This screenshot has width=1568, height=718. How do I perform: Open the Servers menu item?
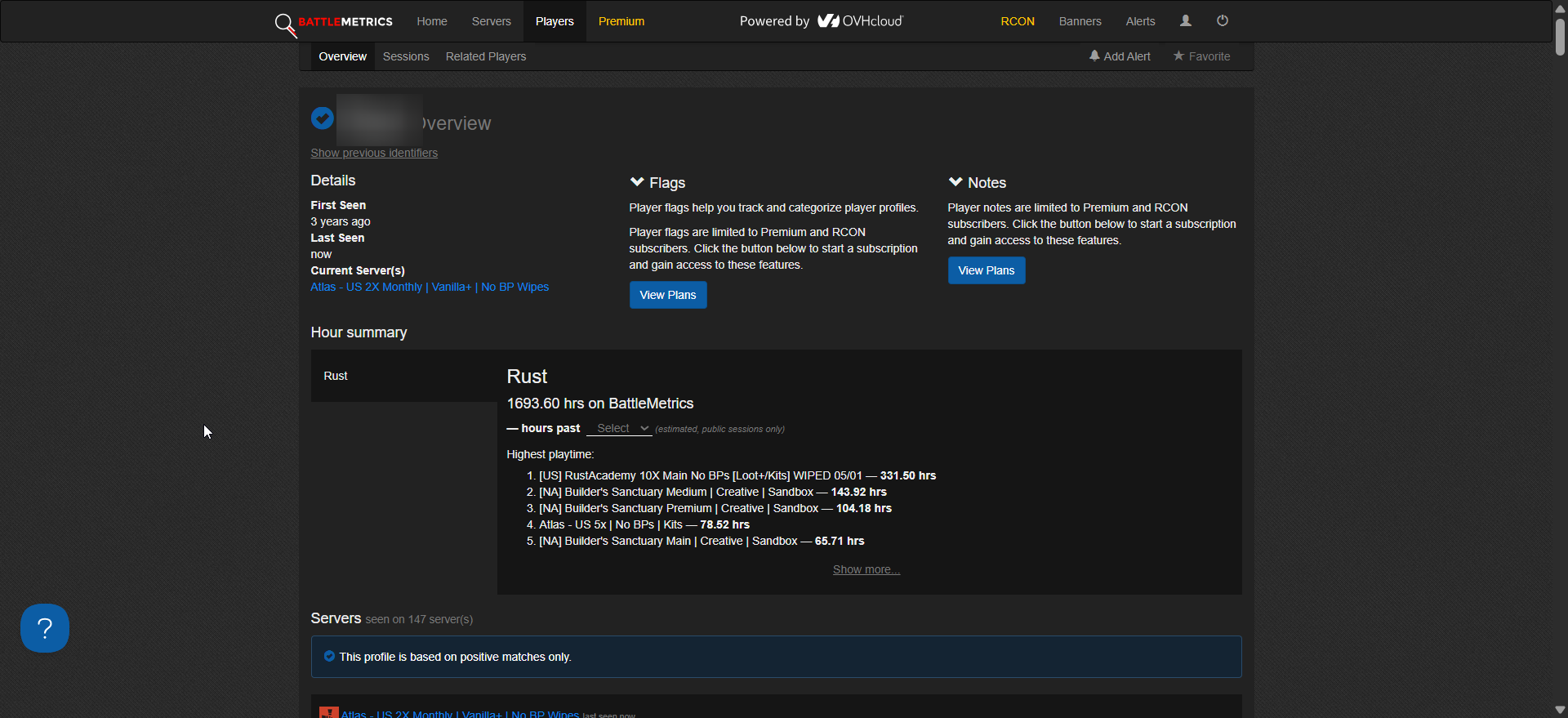(x=492, y=21)
